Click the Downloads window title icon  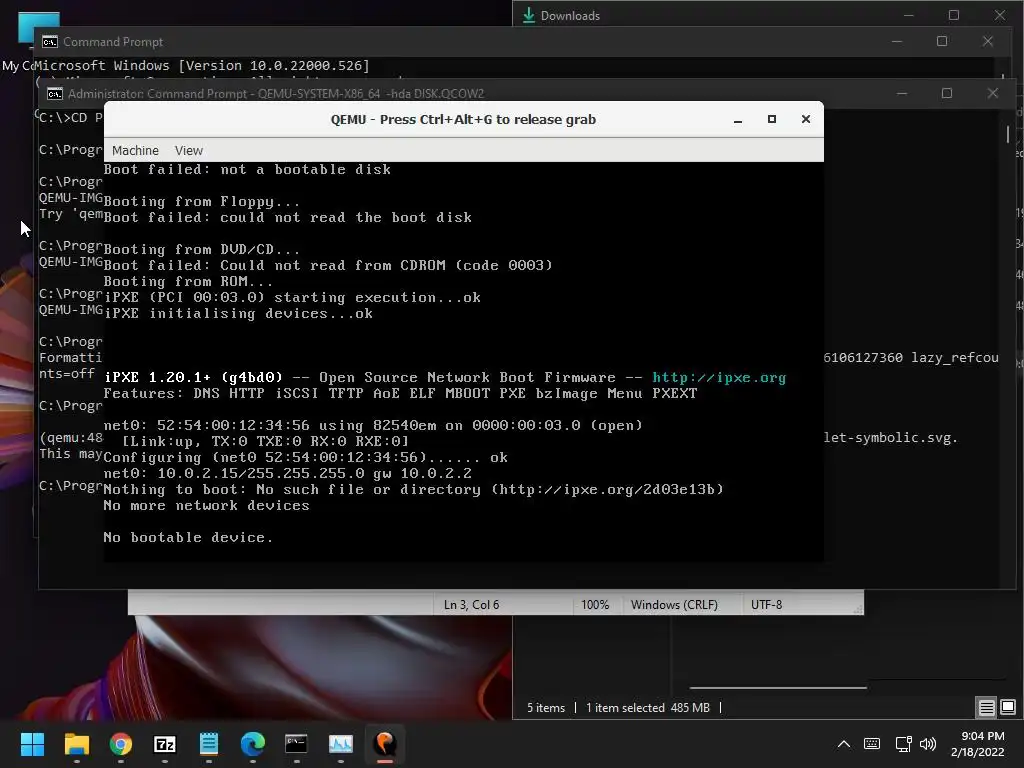529,15
